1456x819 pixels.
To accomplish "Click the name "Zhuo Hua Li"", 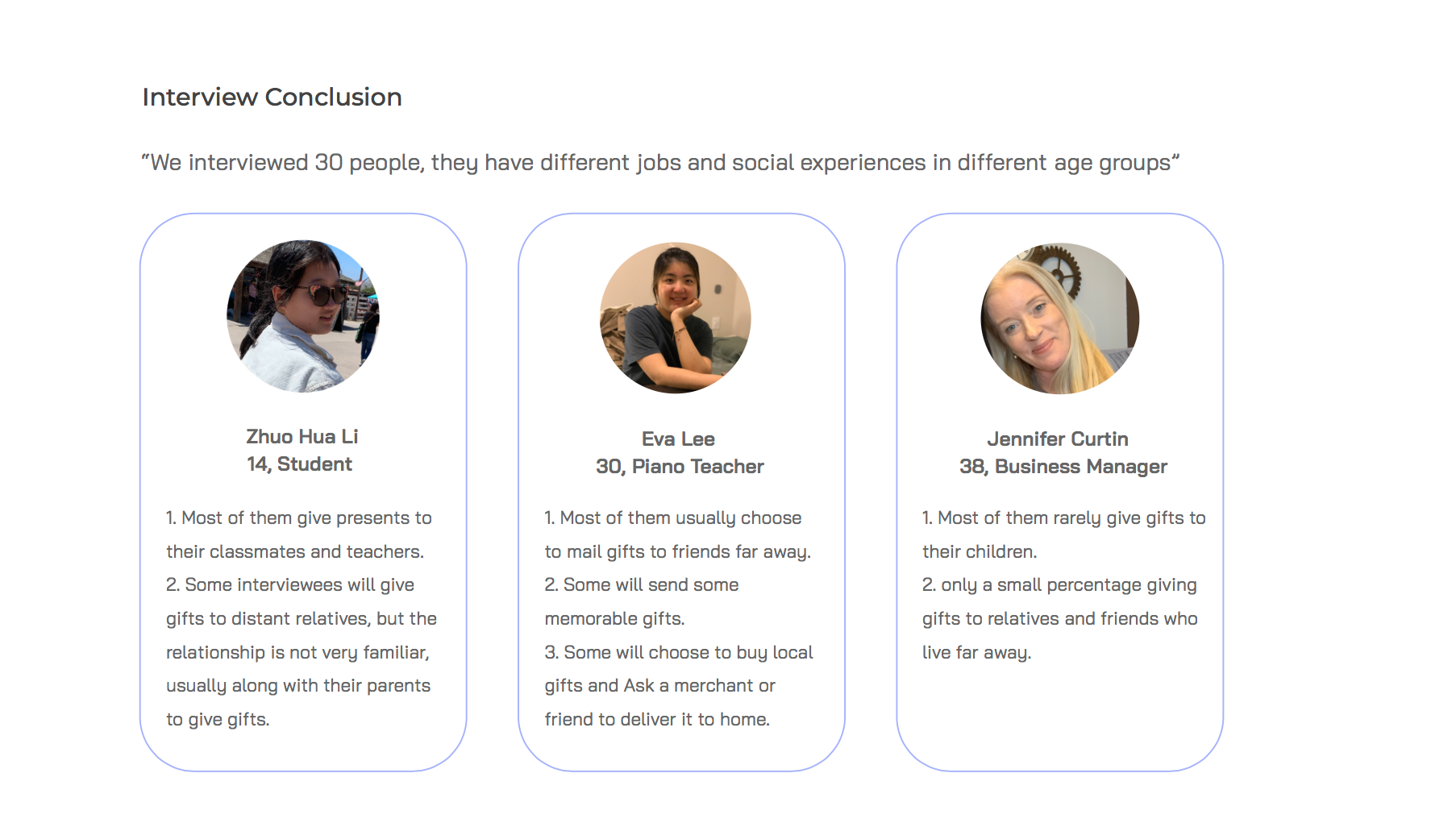I will [x=302, y=437].
